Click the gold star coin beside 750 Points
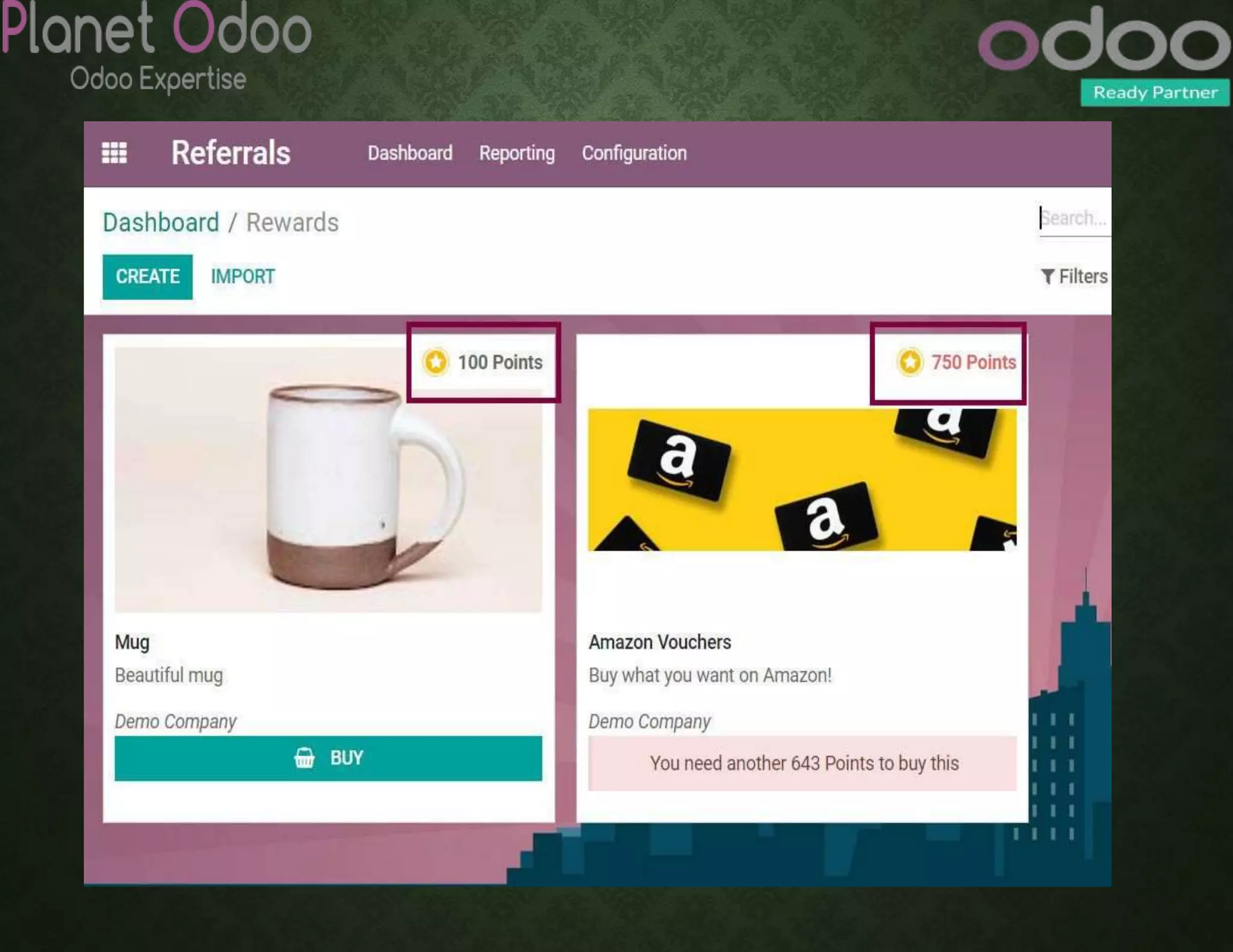The width and height of the screenshot is (1233, 952). point(910,362)
